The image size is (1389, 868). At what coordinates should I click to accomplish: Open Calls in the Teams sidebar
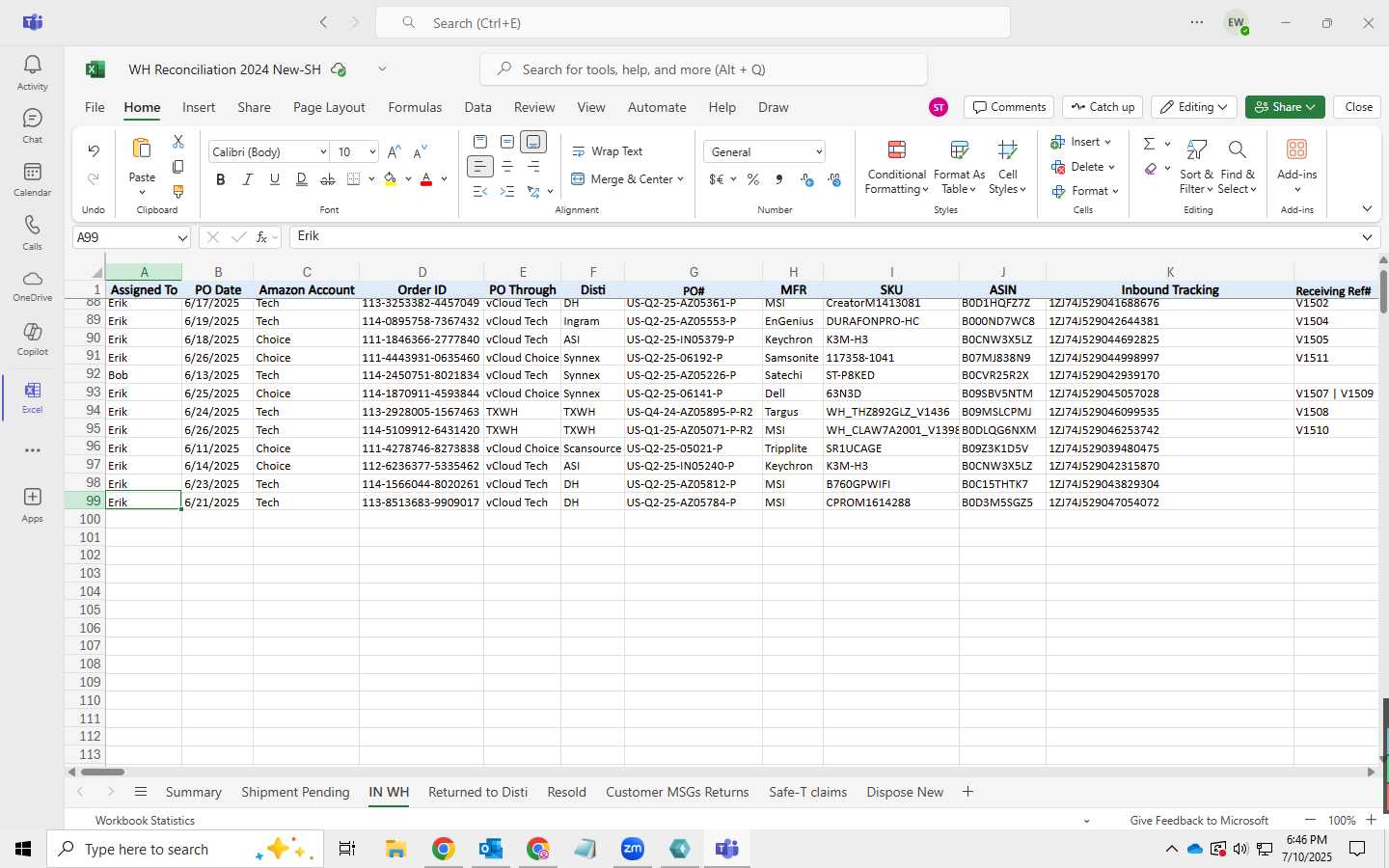pos(32,232)
